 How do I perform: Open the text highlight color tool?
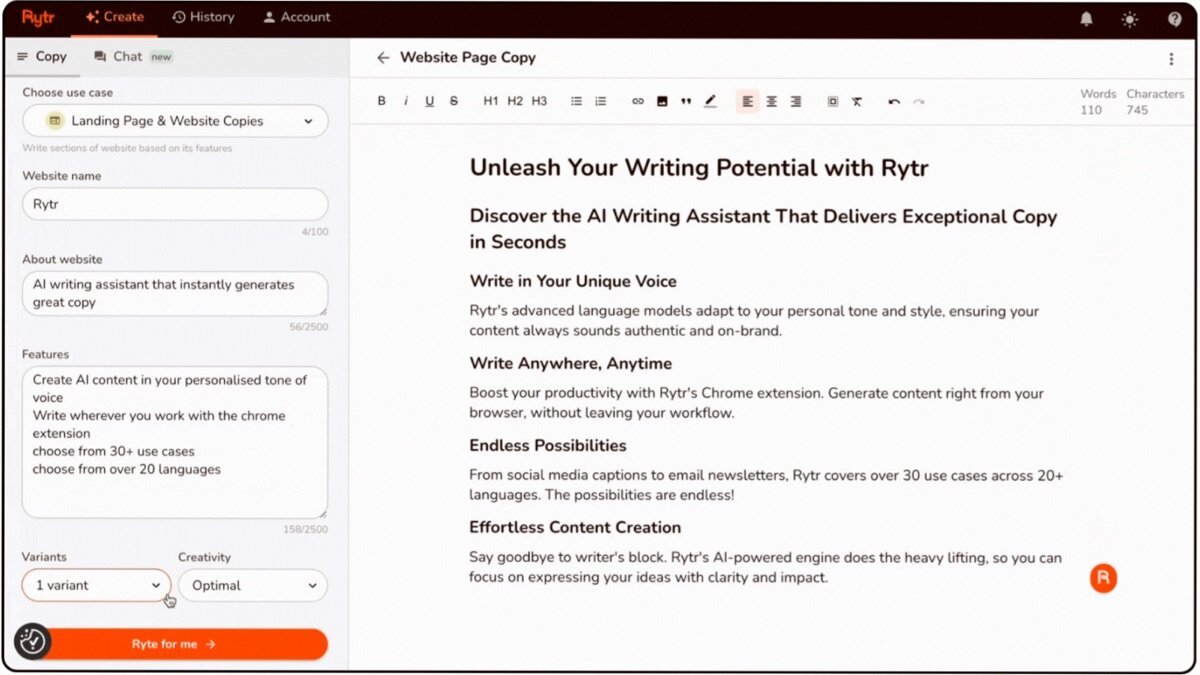tap(710, 101)
